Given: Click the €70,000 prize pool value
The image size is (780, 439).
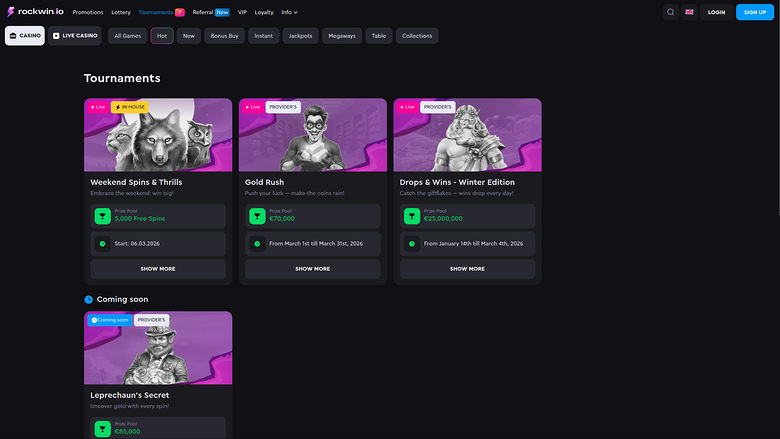Looking at the screenshot, I should point(282,219).
